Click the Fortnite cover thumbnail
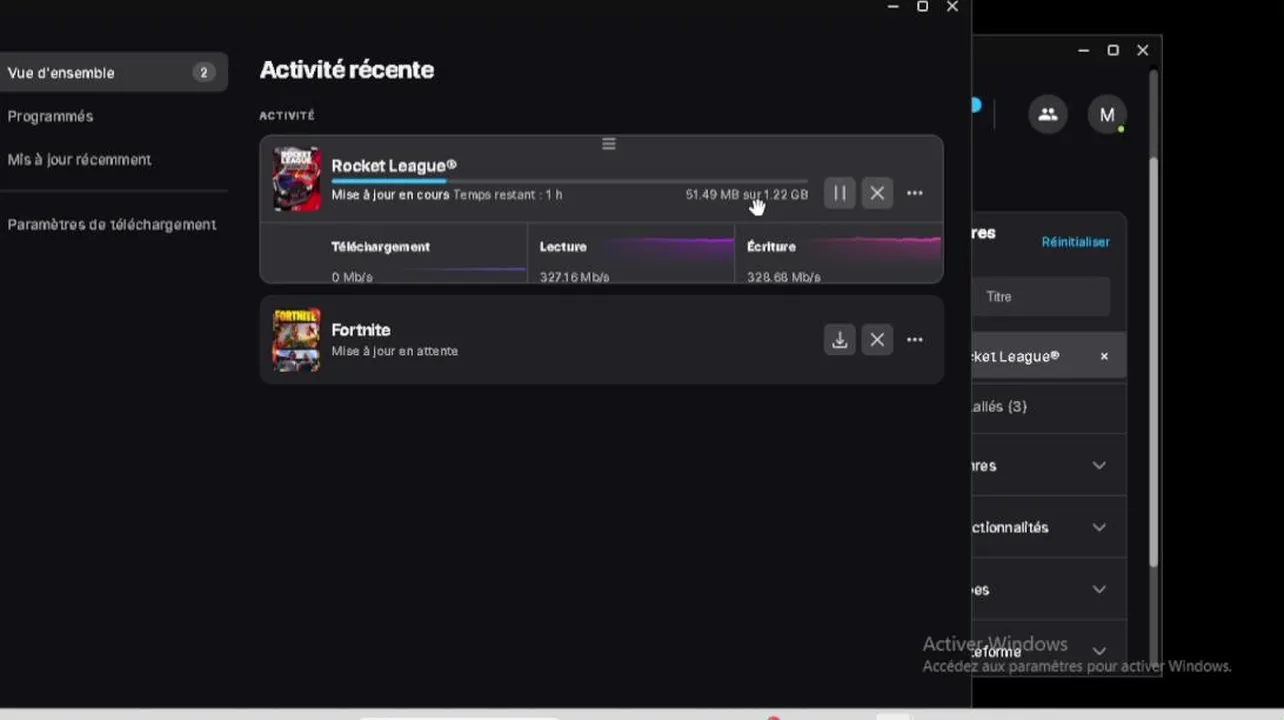This screenshot has width=1284, height=720. click(297, 340)
